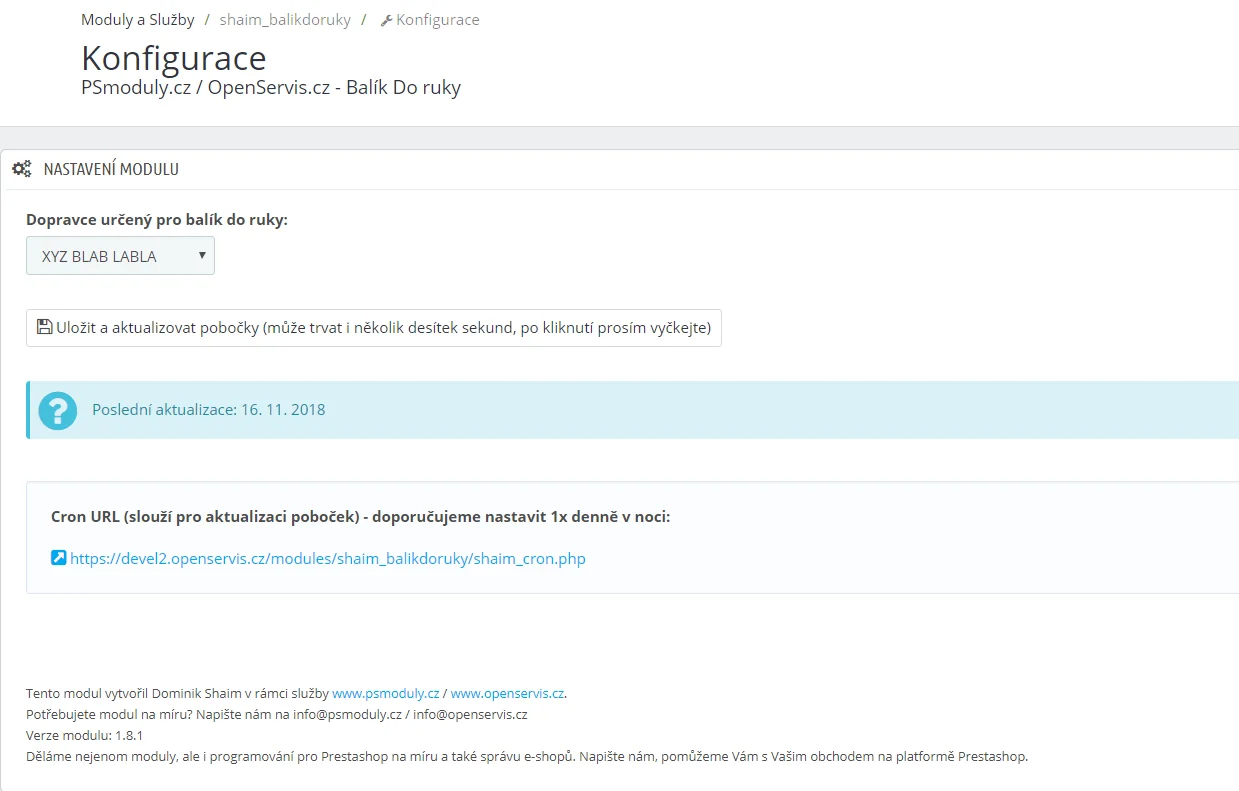Image resolution: width=1239 pixels, height=791 pixels.
Task: Visit the www.openservis.cz link
Action: tap(507, 693)
